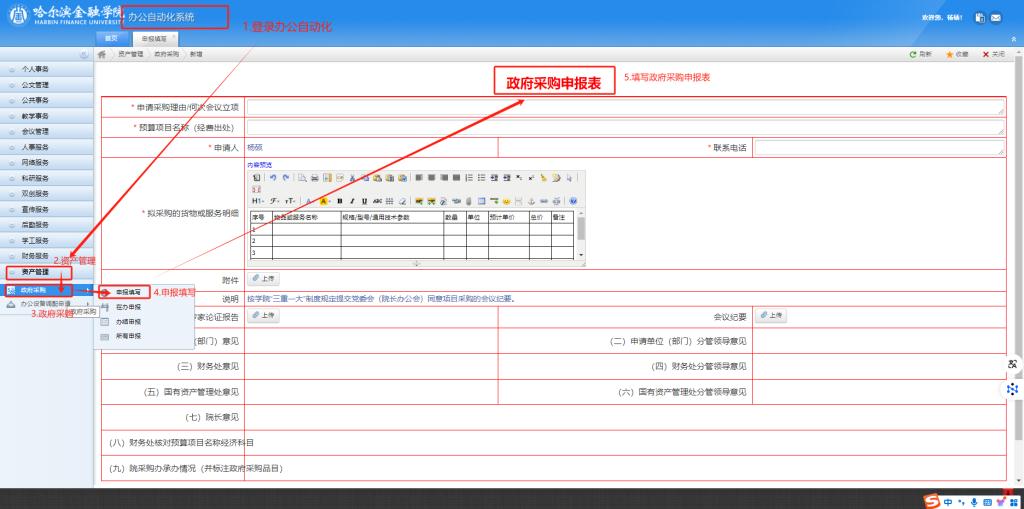Open the H1 heading dropdown
This screenshot has height=509, width=1024.
coord(258,201)
